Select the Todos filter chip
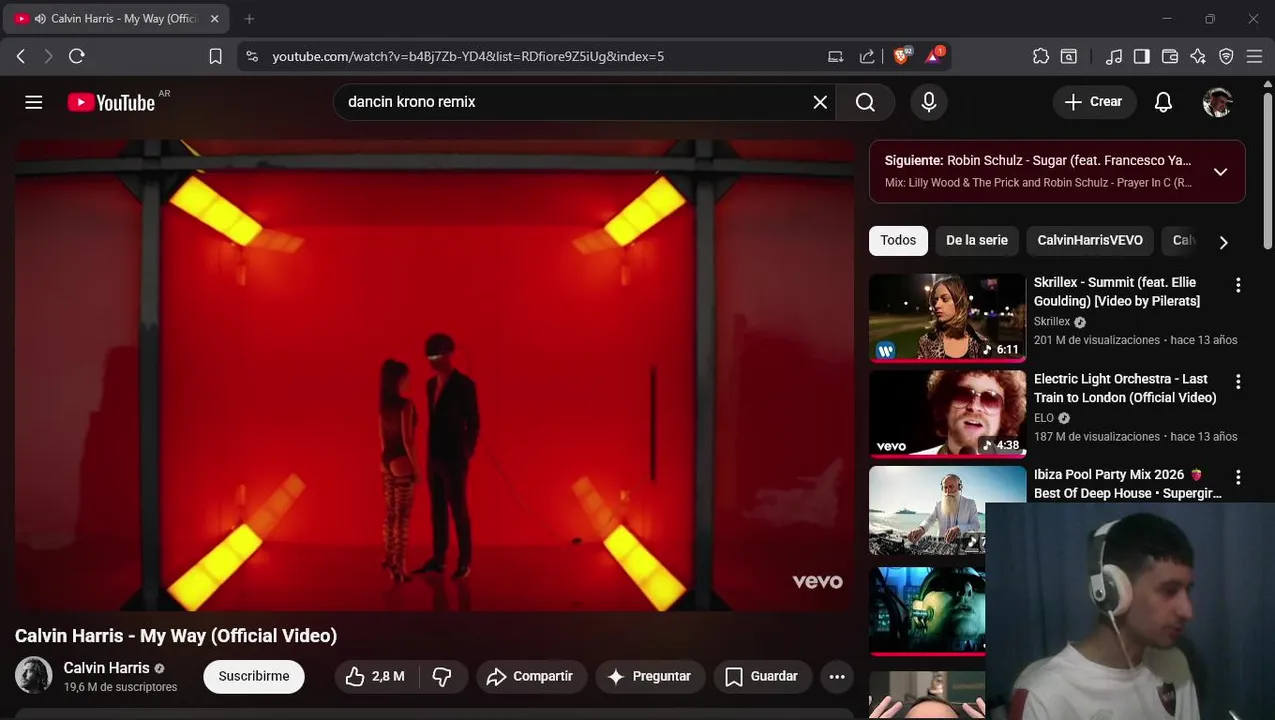The width and height of the screenshot is (1275, 720). point(898,240)
